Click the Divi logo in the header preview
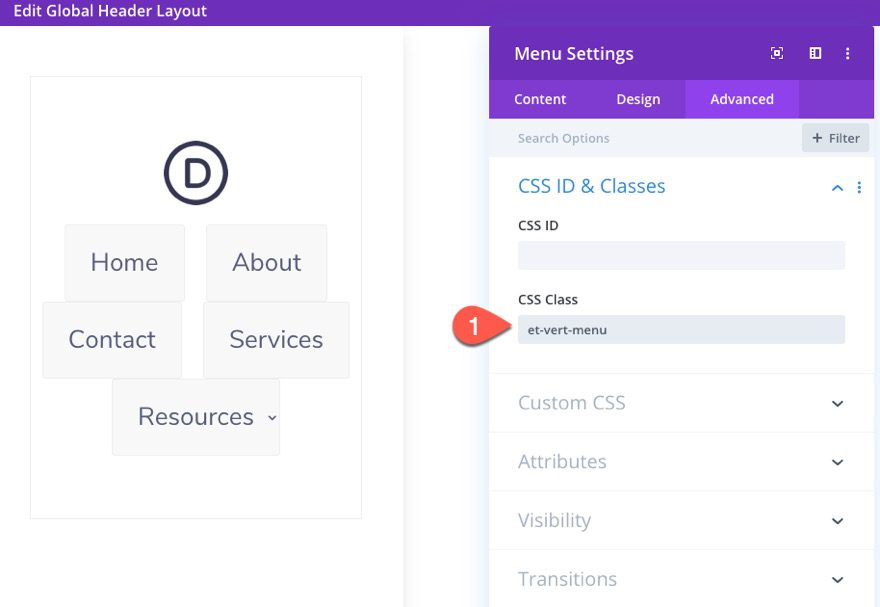 click(x=196, y=173)
